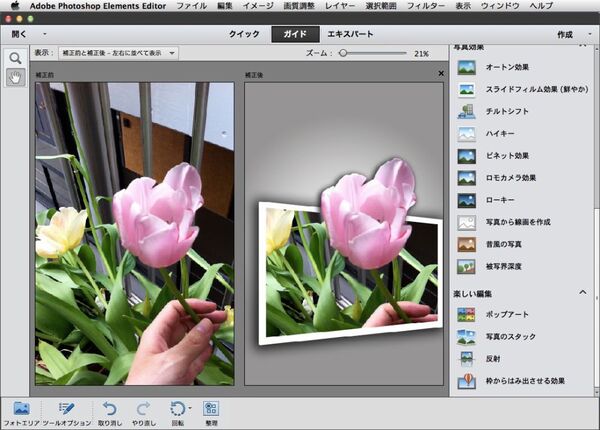Switch to the ガイド tab
The image size is (600, 430).
coord(295,34)
